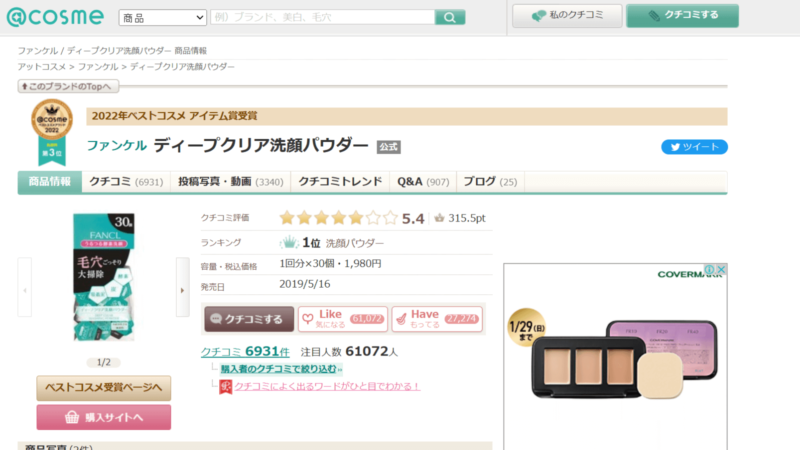Click the green クチコミする header button
Screen dimensions: 800x450
coord(682,15)
